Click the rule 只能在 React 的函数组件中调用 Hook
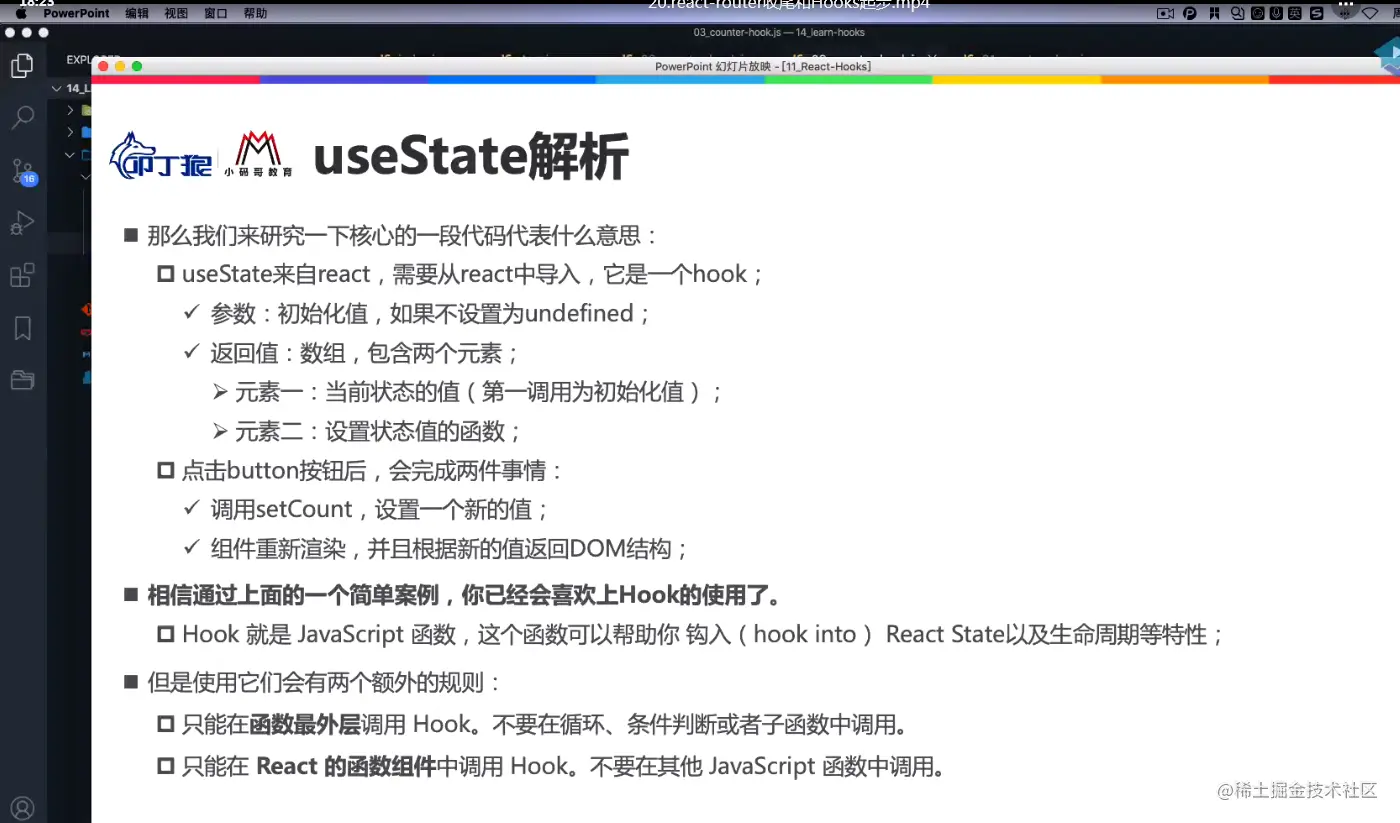The height and width of the screenshot is (823, 1400). [x=563, y=767]
